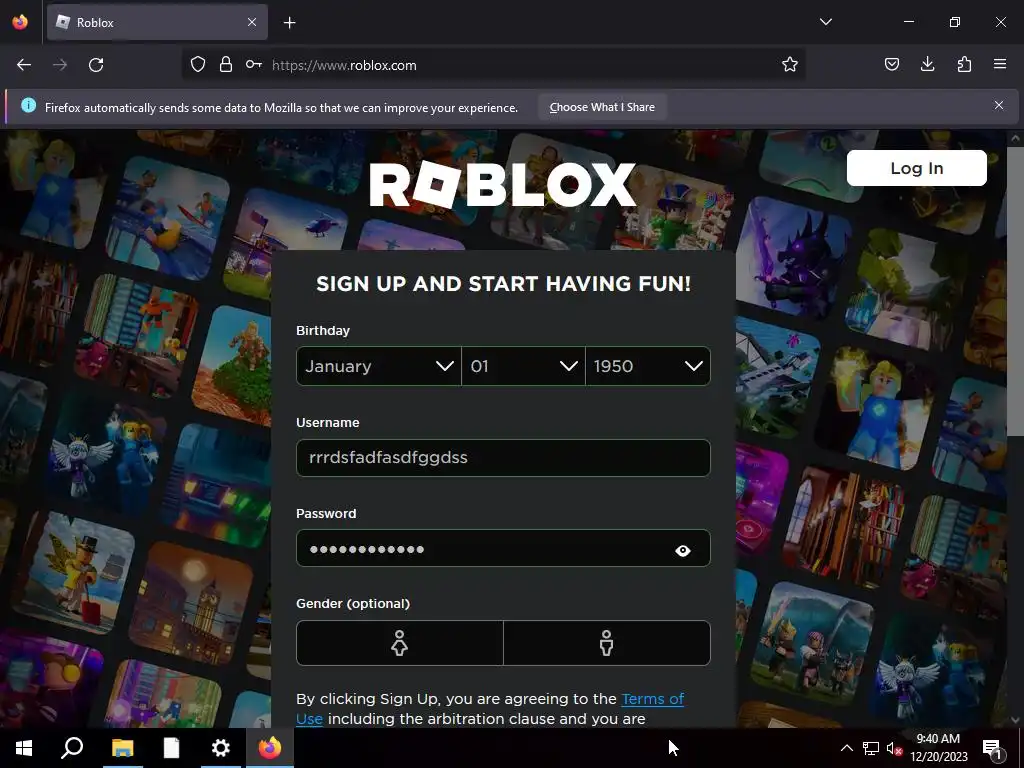
Task: Open the saved logins key icon
Action: (x=254, y=65)
